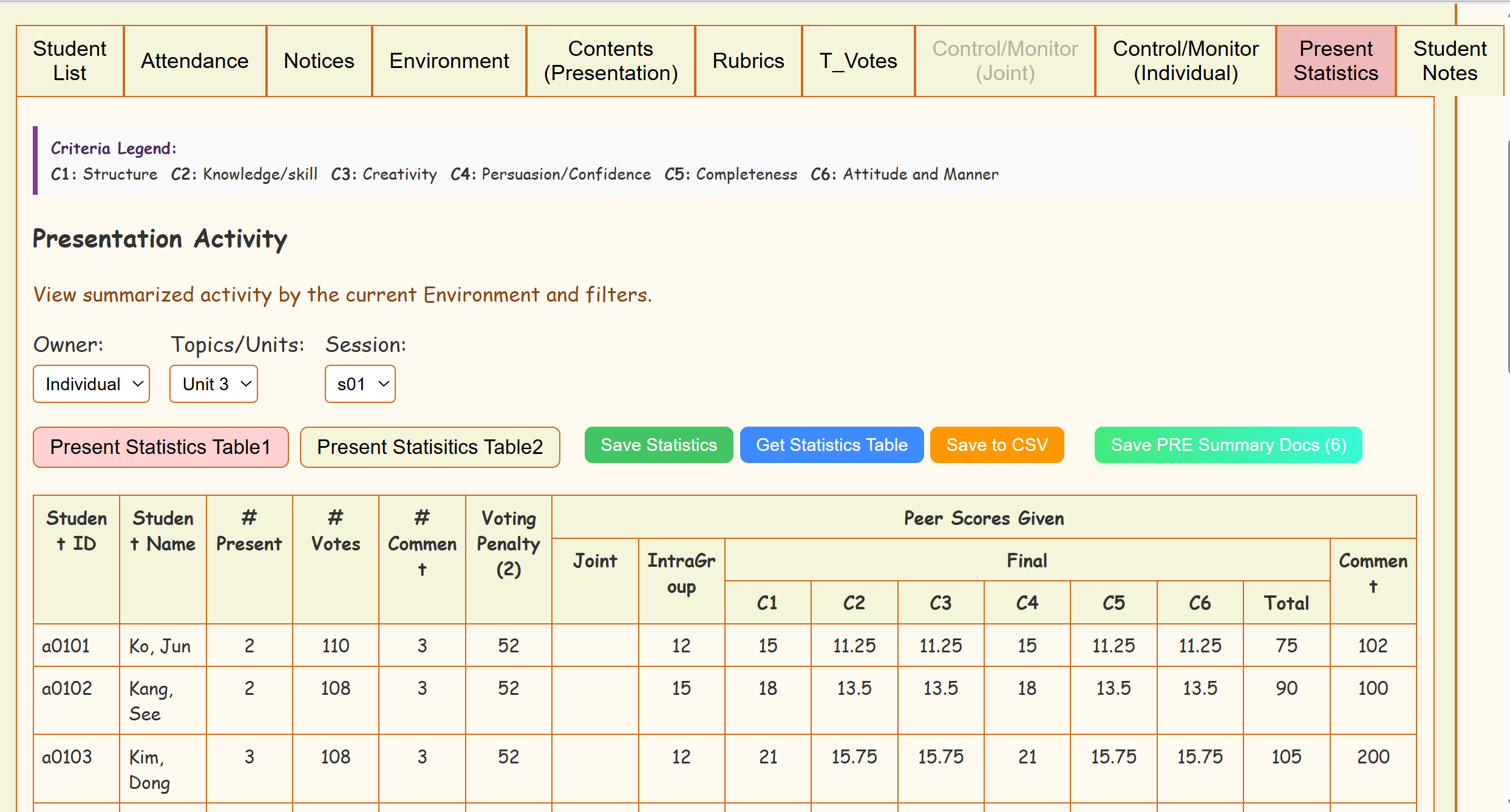Go to the Notices tab

(319, 61)
